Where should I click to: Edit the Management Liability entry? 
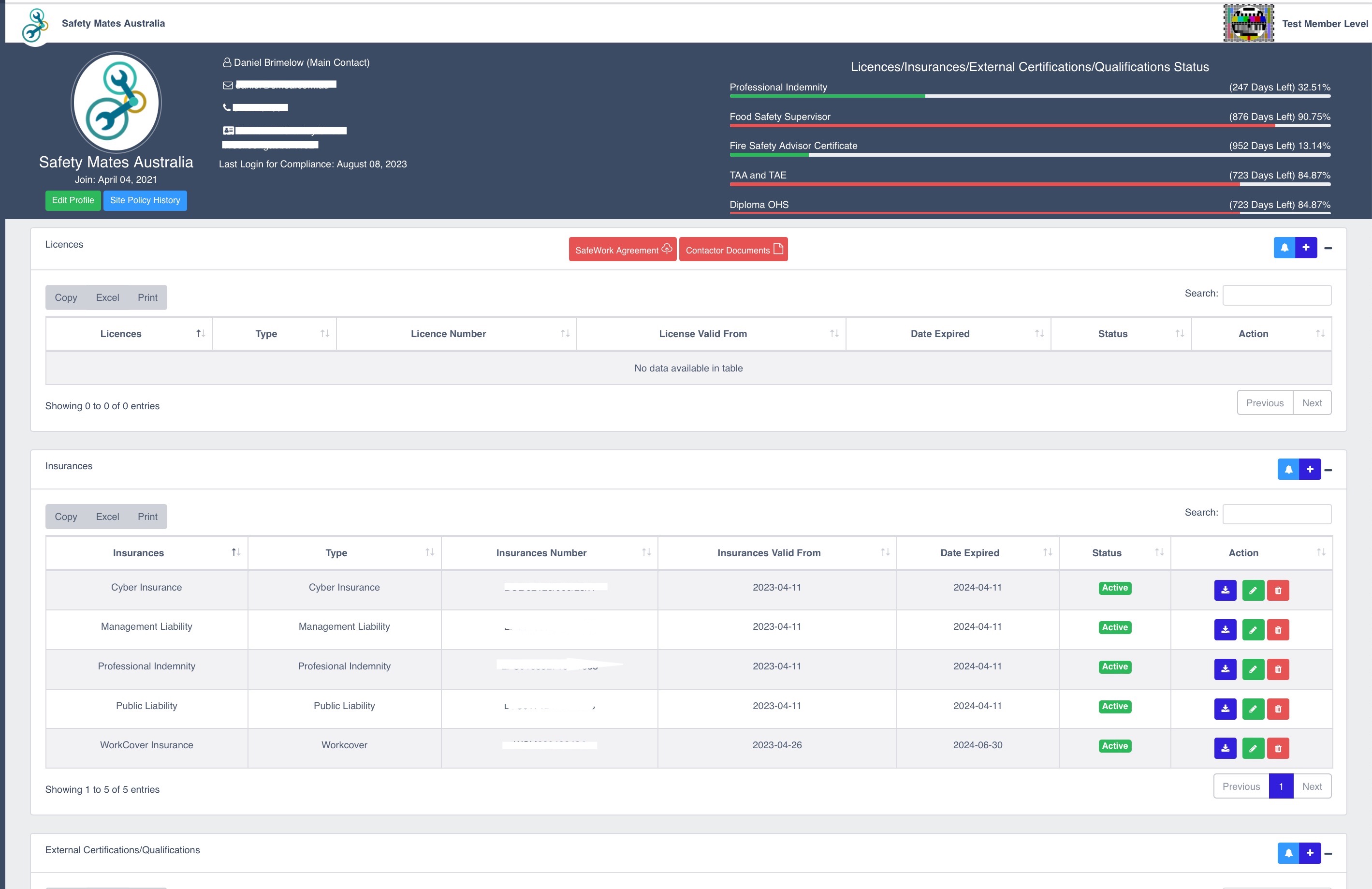[1253, 630]
